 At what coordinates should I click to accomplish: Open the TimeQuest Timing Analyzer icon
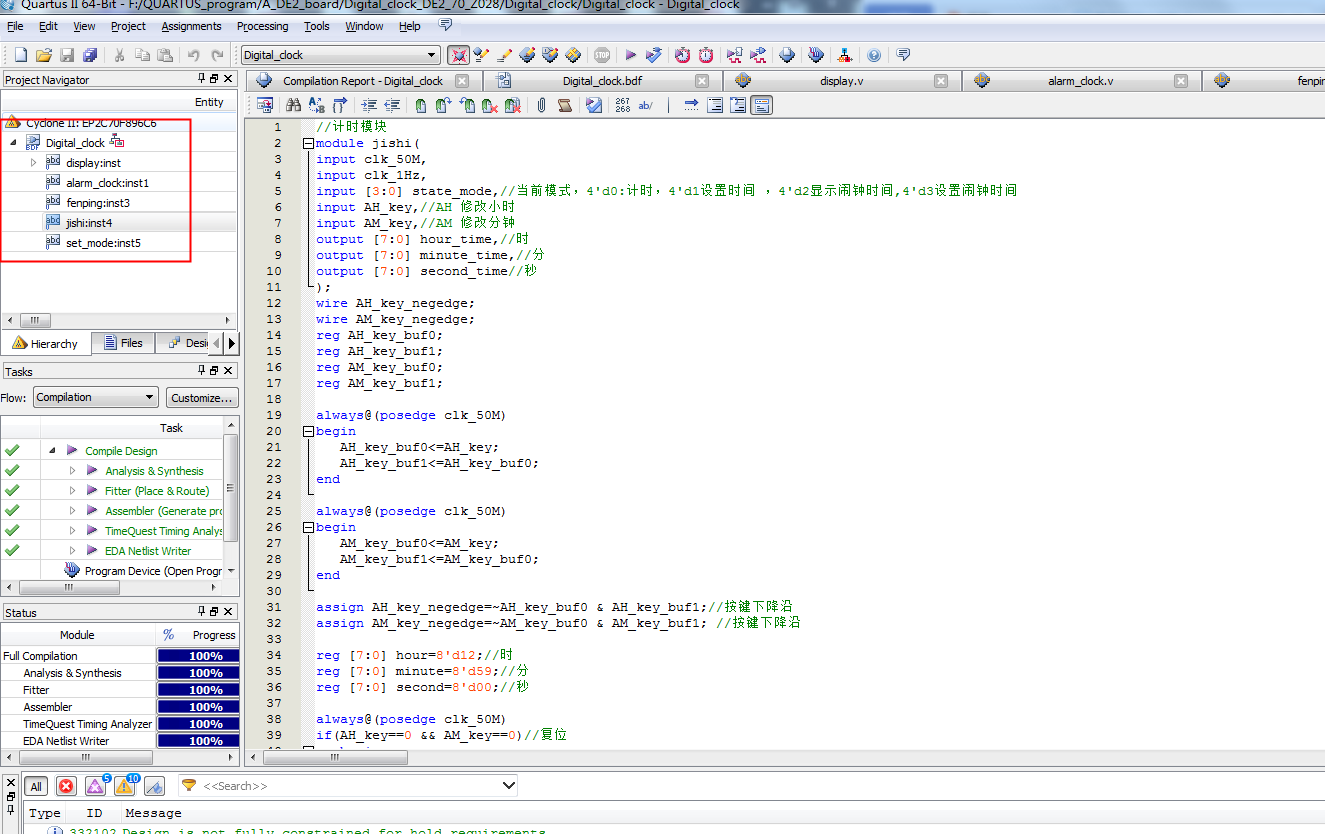tap(706, 55)
